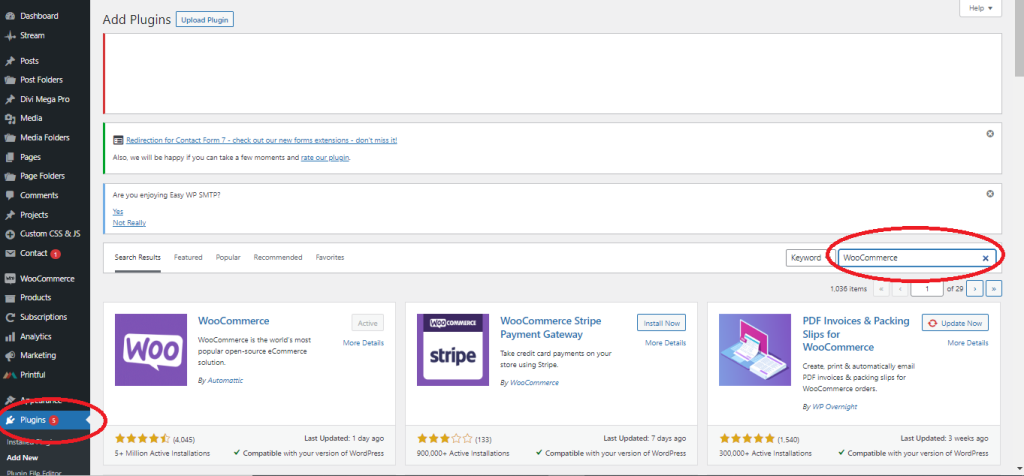Open the Media library icon

tap(10, 119)
